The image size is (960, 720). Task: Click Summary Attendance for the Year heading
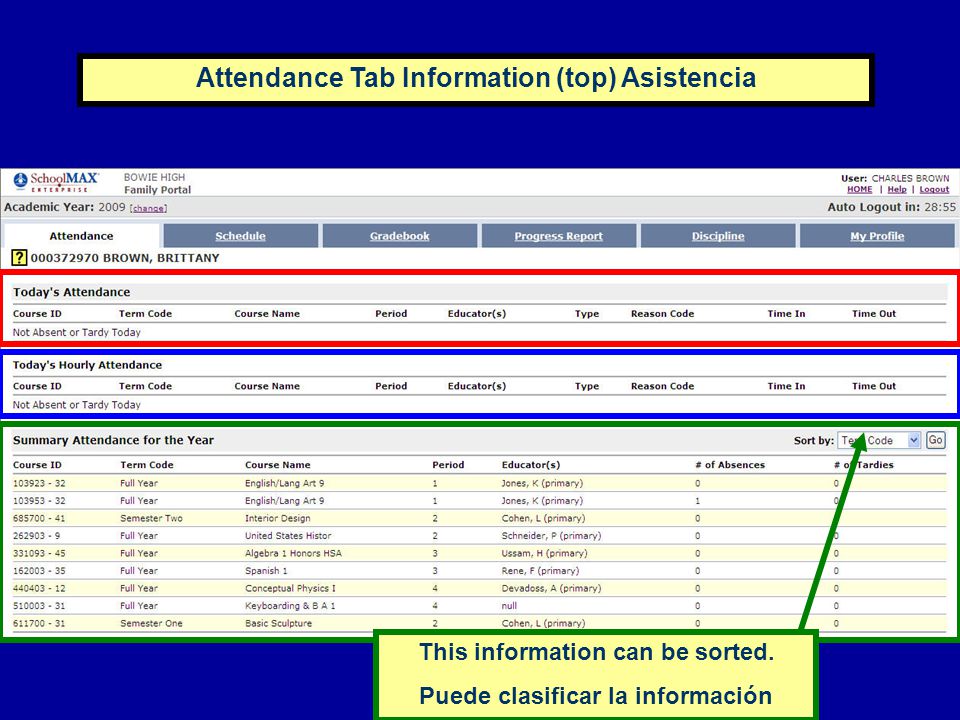[113, 440]
